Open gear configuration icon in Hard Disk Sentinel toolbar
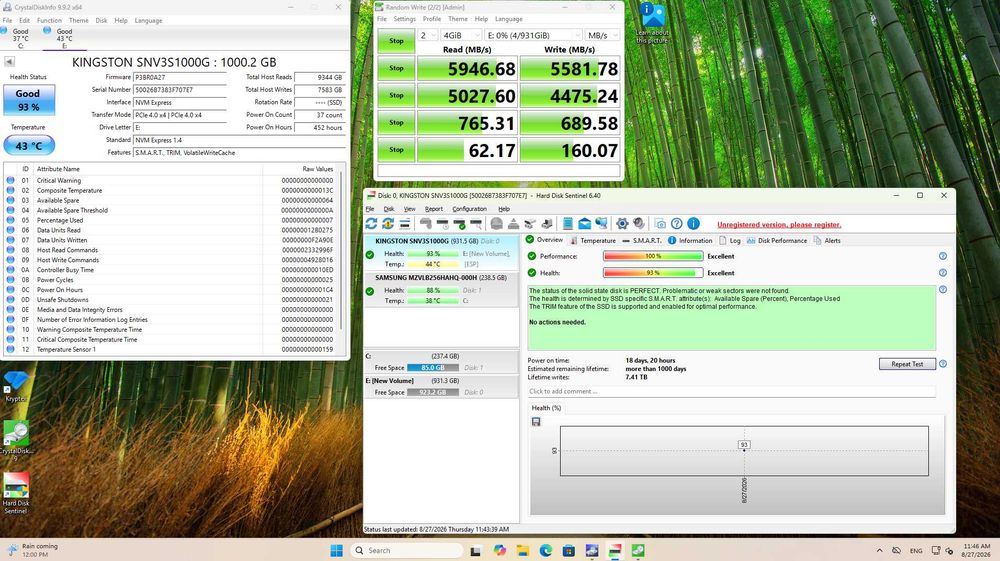Screen dimensions: 1000x561 pos(622,224)
